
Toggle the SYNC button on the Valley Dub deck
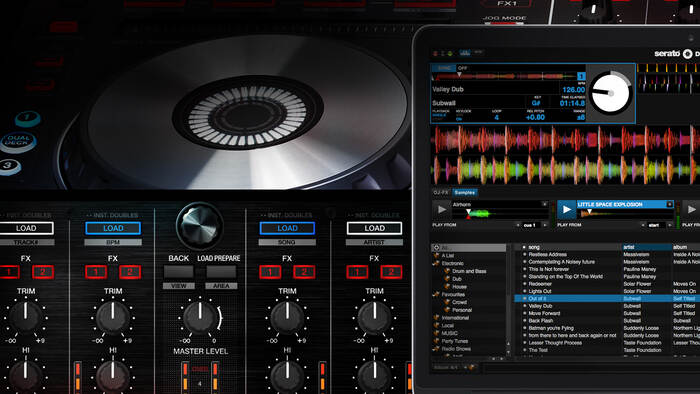click(444, 68)
